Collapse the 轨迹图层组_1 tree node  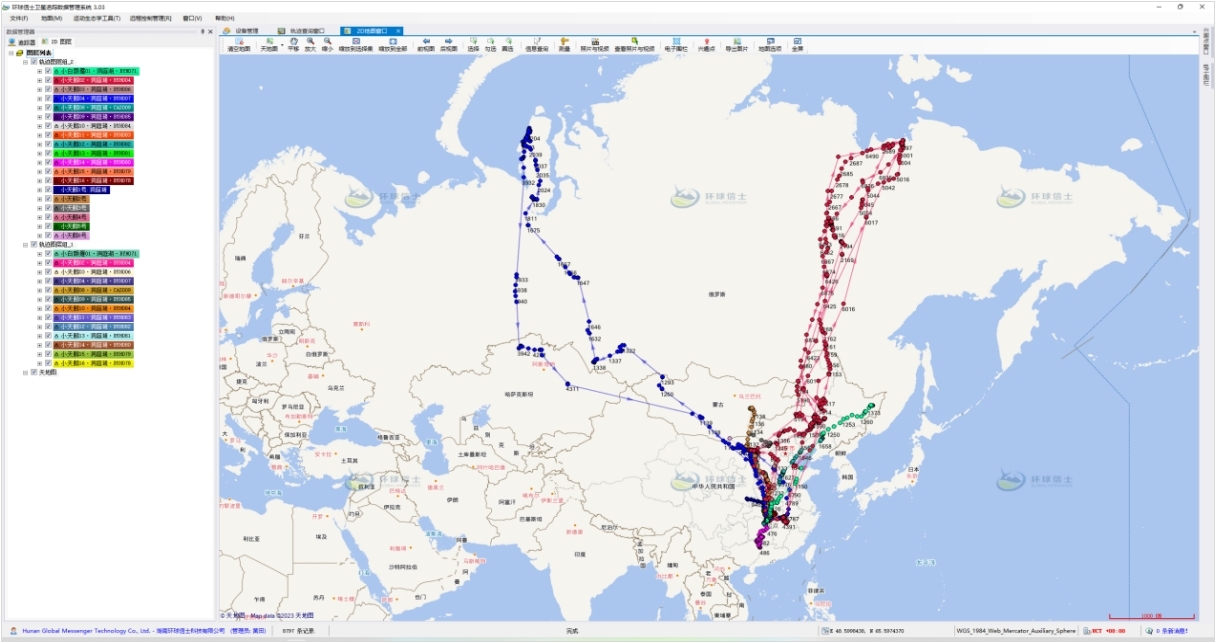(x=24, y=244)
